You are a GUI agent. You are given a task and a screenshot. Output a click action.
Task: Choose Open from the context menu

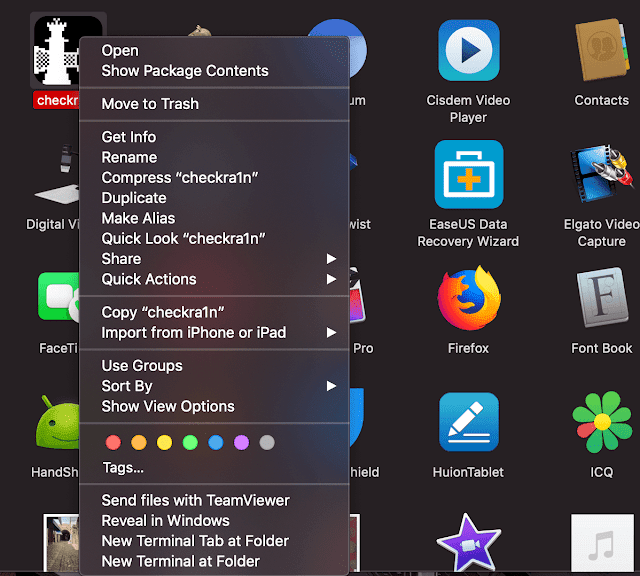coord(214,51)
